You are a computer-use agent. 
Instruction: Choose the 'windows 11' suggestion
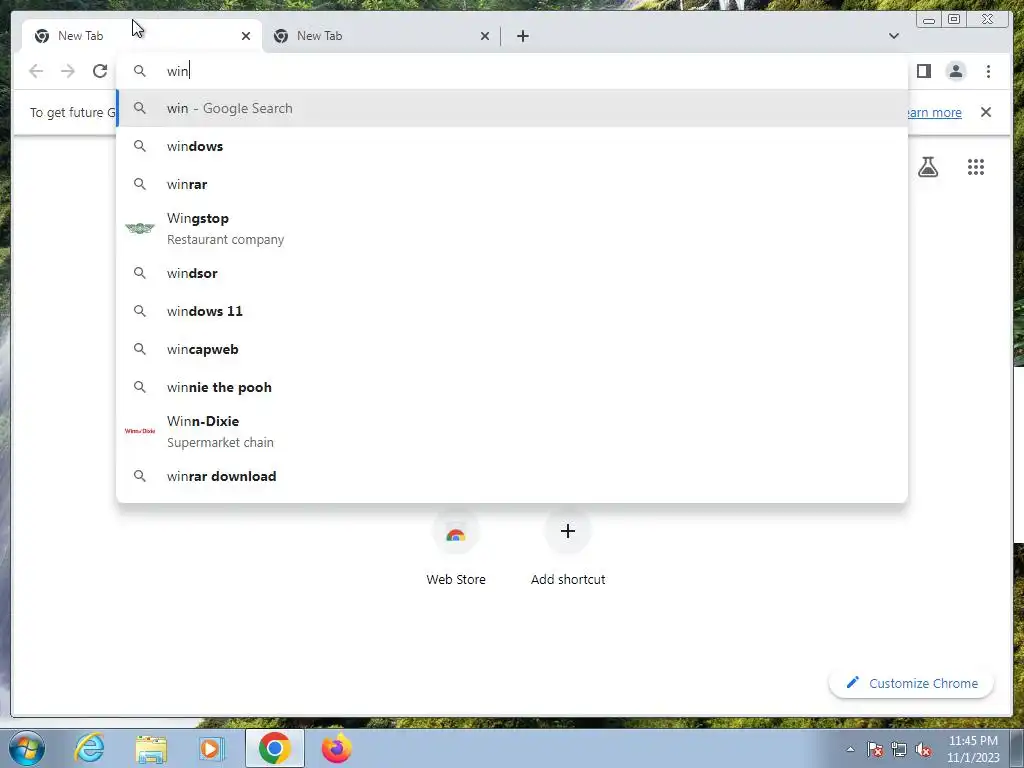pos(512,311)
